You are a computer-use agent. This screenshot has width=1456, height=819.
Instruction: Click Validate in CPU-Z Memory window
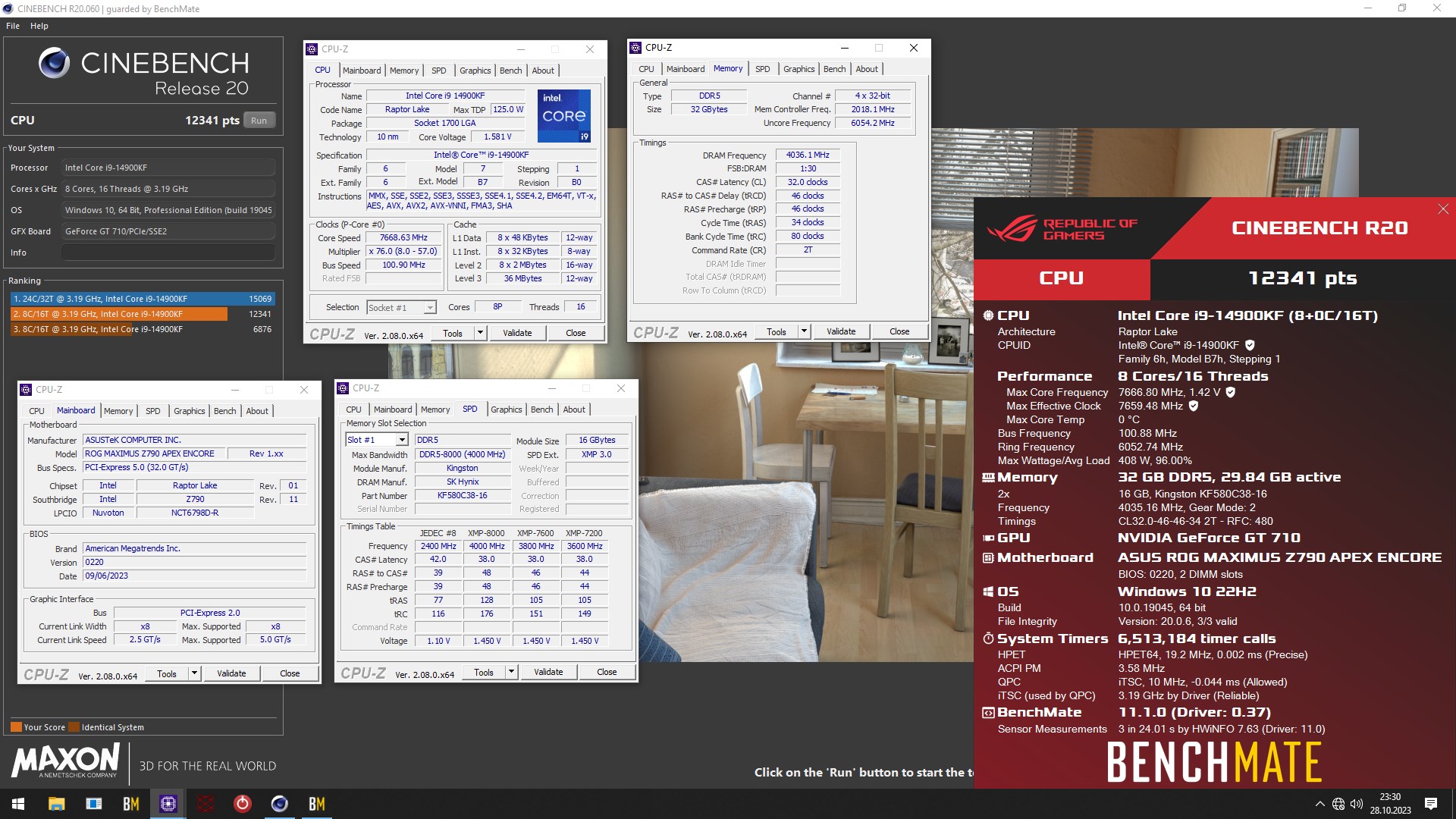841,331
